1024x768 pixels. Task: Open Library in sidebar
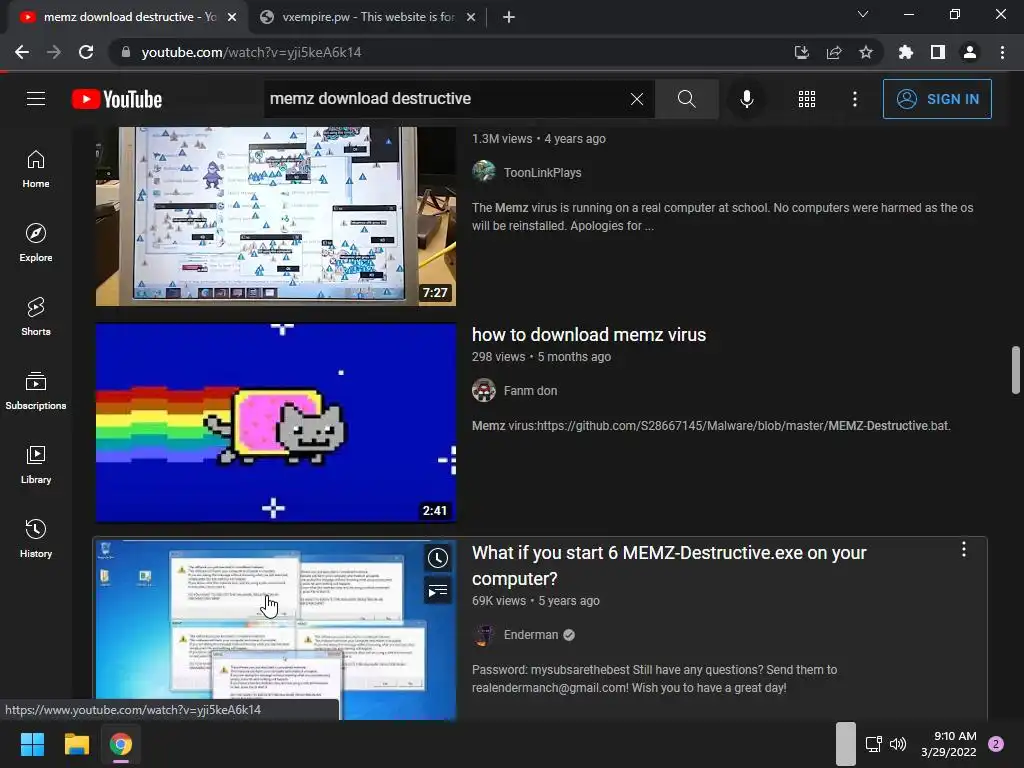pos(36,464)
